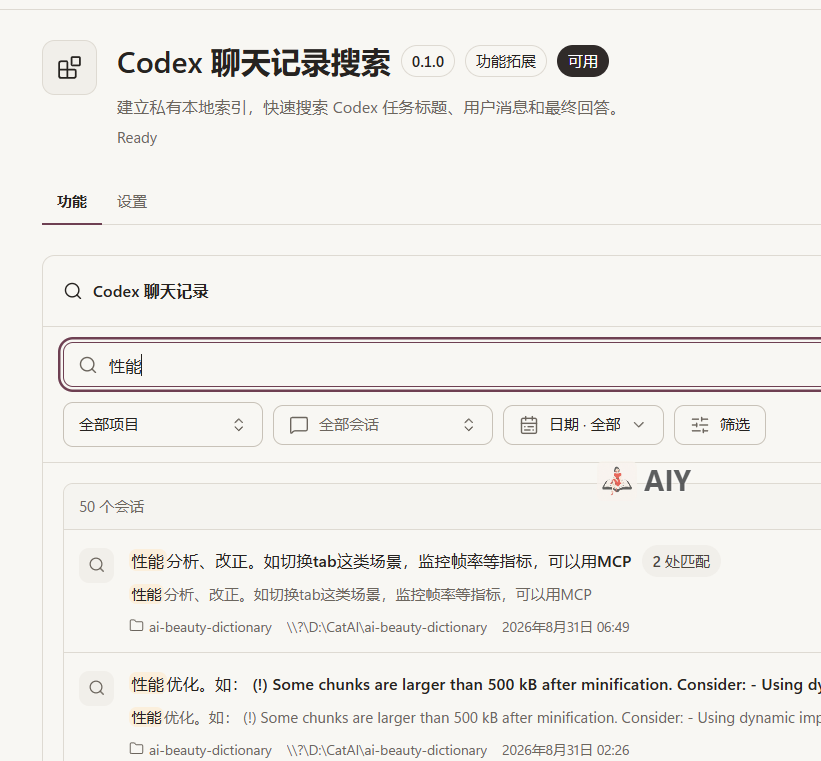Click the calendar icon in the date filter
The width and height of the screenshot is (821, 761).
529,425
